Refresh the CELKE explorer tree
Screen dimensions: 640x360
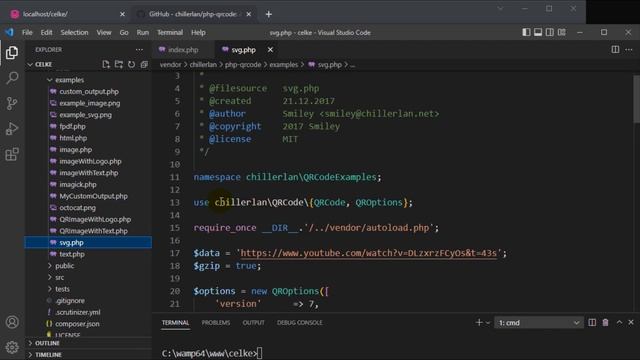point(131,64)
